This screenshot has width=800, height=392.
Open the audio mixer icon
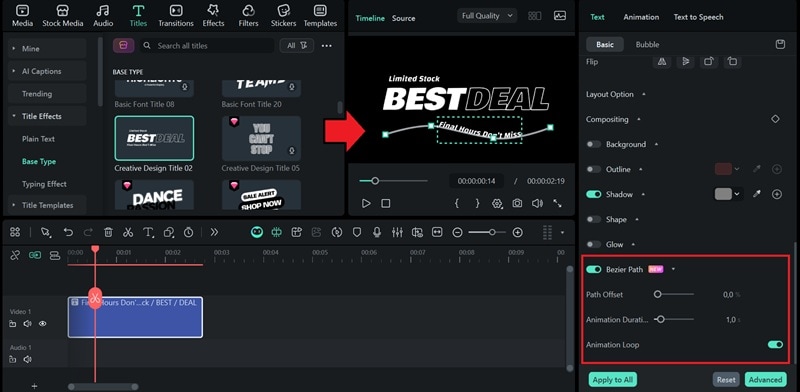[x=397, y=232]
